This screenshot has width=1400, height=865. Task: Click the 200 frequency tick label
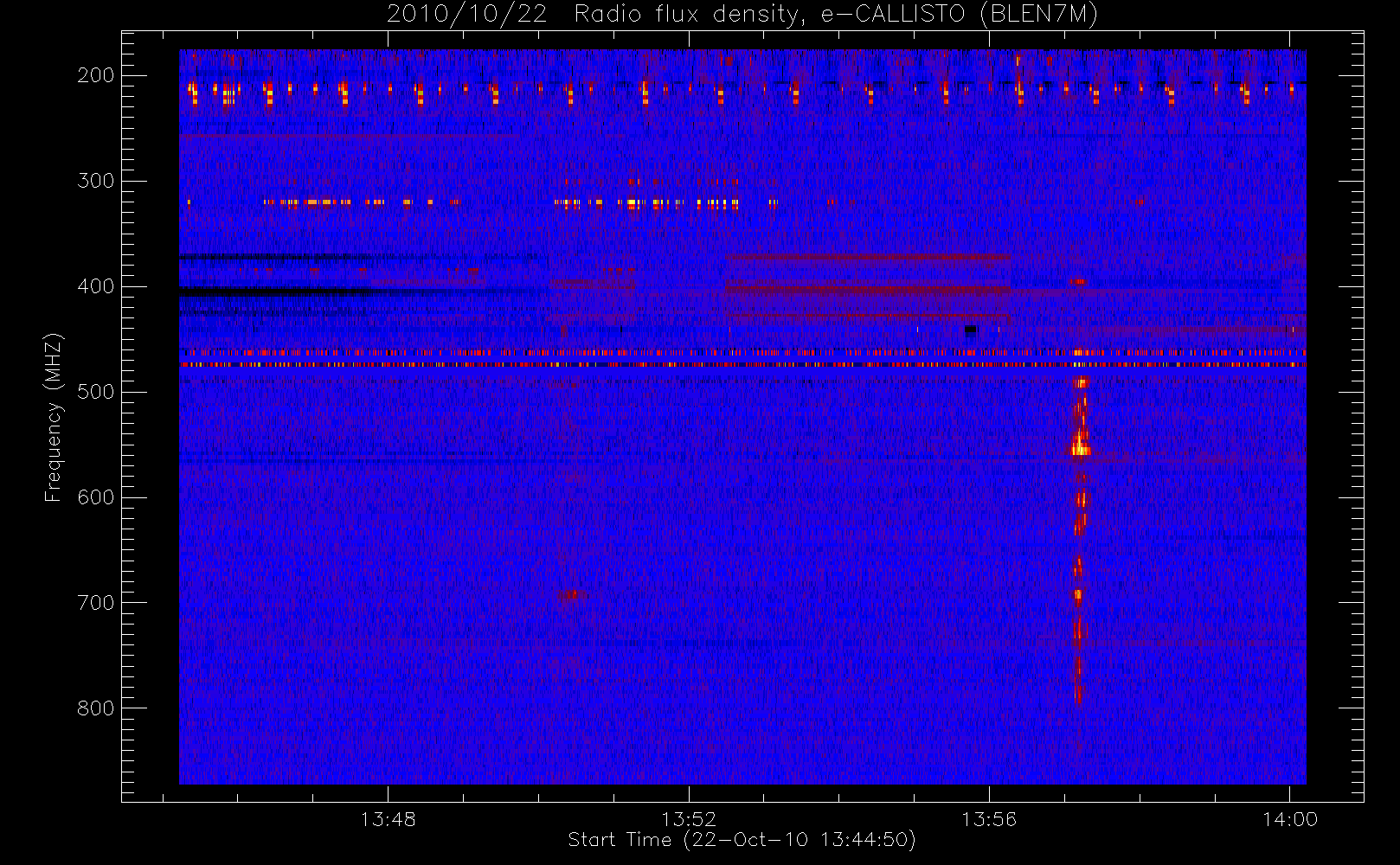coord(96,75)
